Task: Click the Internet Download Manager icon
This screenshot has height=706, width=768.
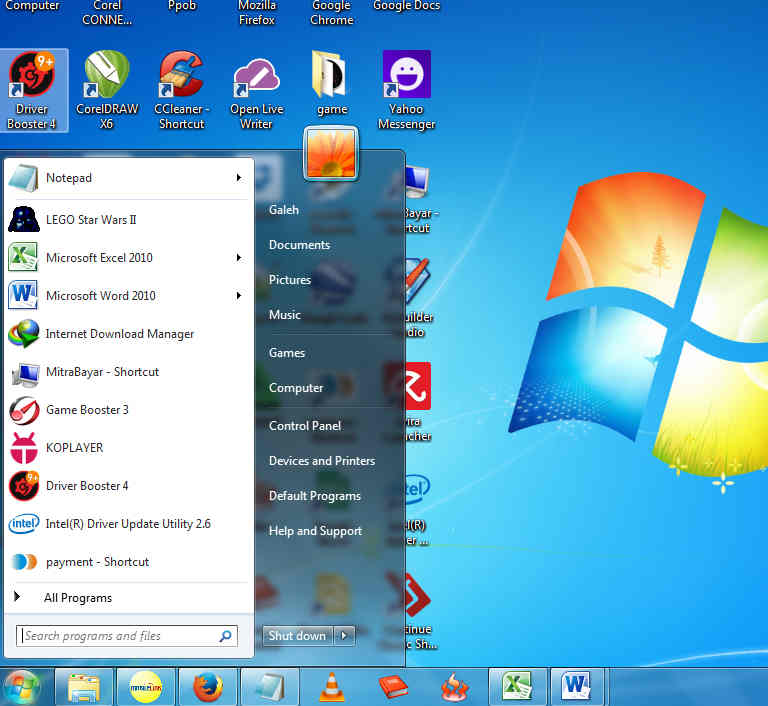Action: (x=24, y=334)
